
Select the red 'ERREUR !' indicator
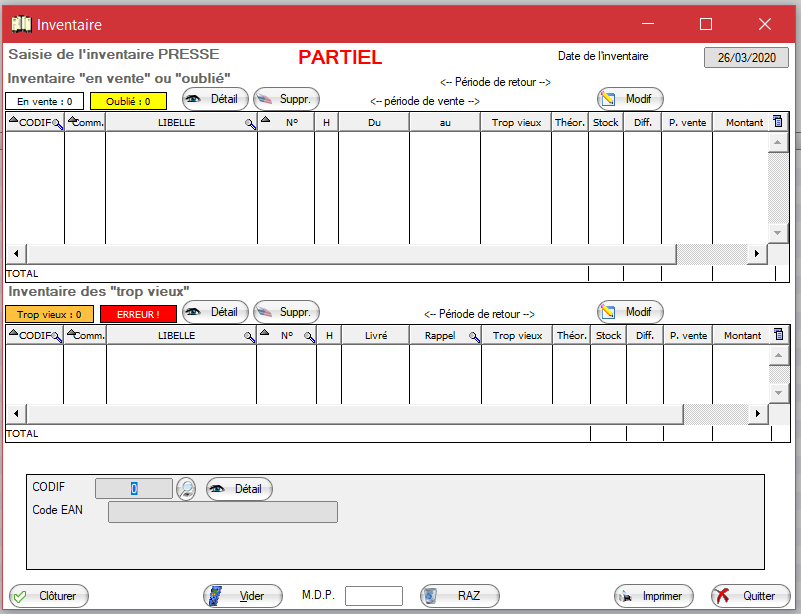pos(138,314)
